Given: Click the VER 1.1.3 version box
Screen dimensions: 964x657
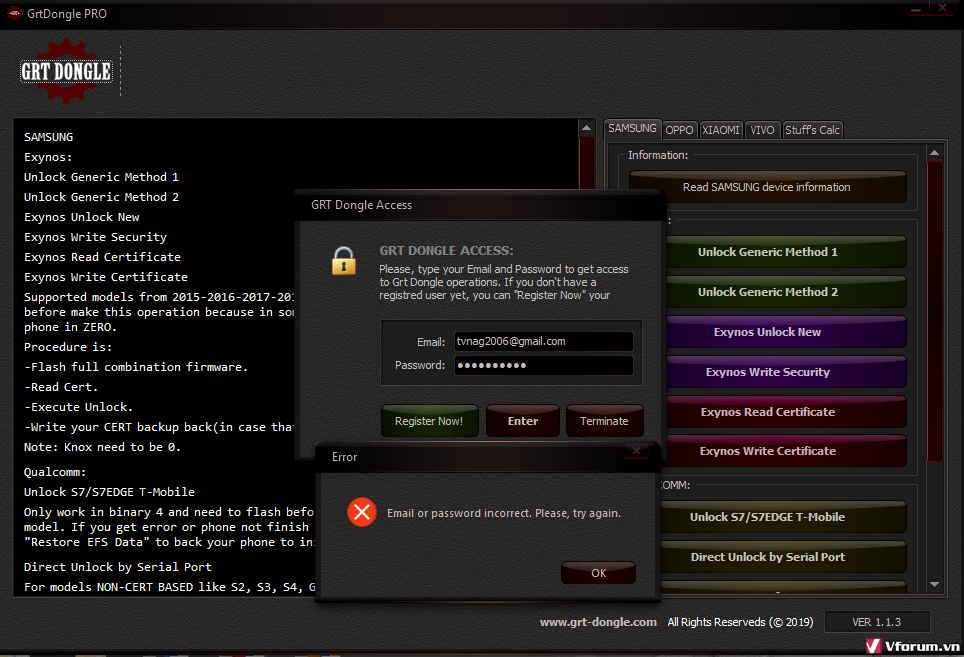Looking at the screenshot, I should tap(877, 622).
